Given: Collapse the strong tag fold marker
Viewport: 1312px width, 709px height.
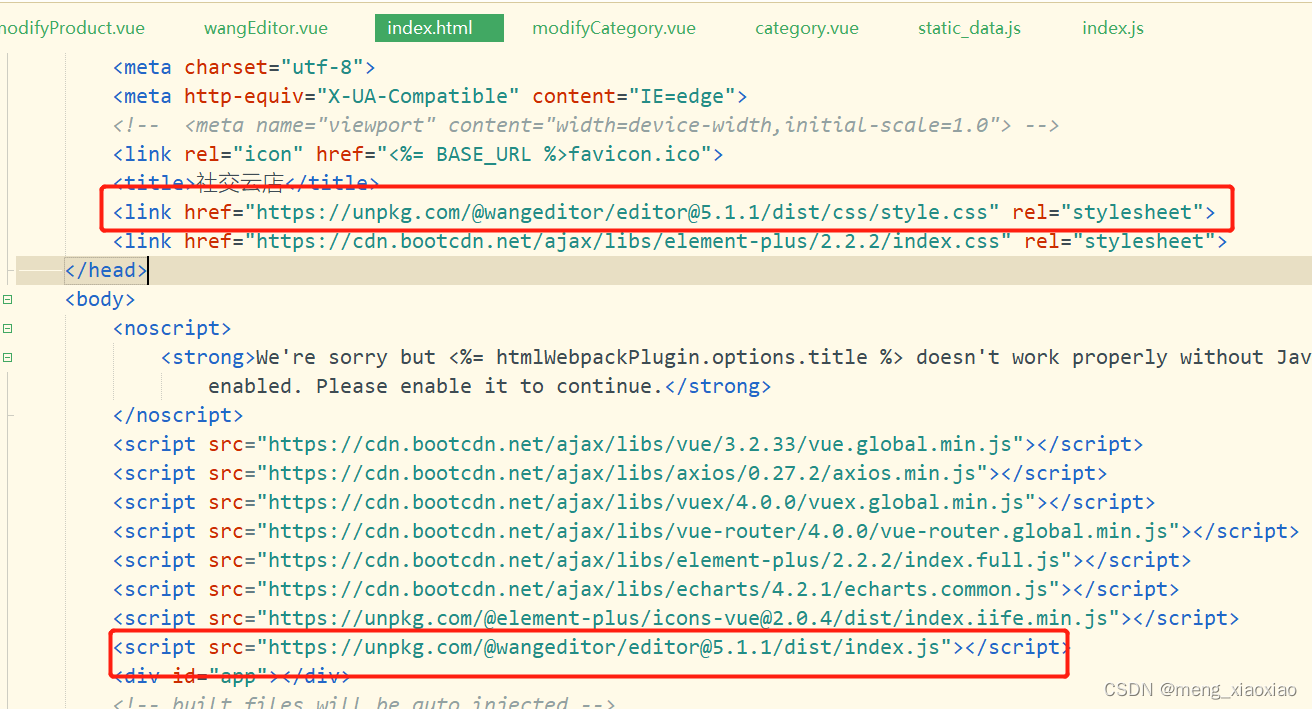Looking at the screenshot, I should (x=8, y=357).
